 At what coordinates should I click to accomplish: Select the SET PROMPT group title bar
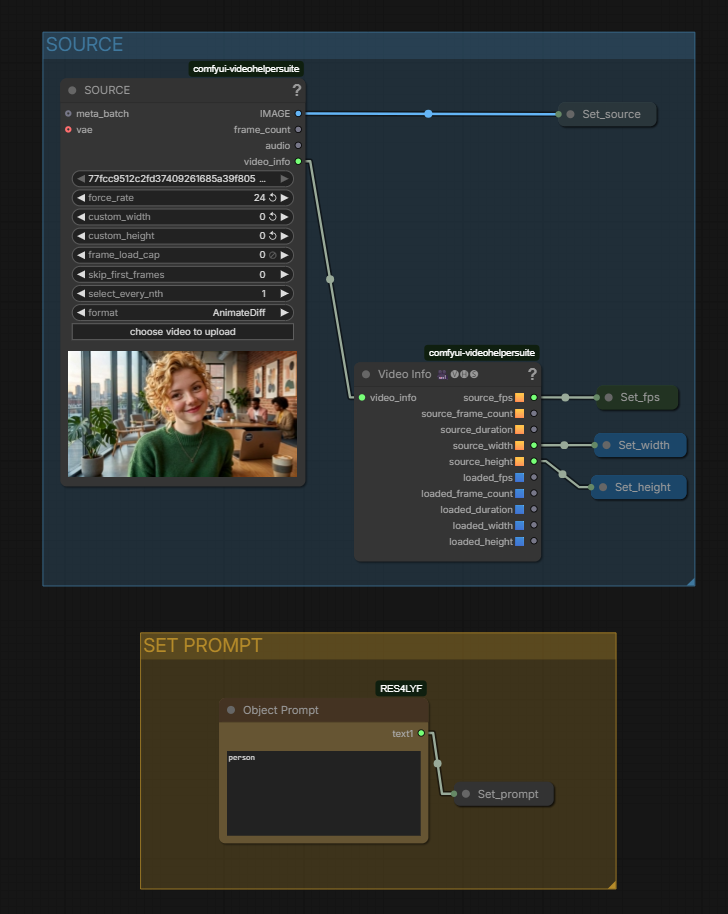[378, 646]
